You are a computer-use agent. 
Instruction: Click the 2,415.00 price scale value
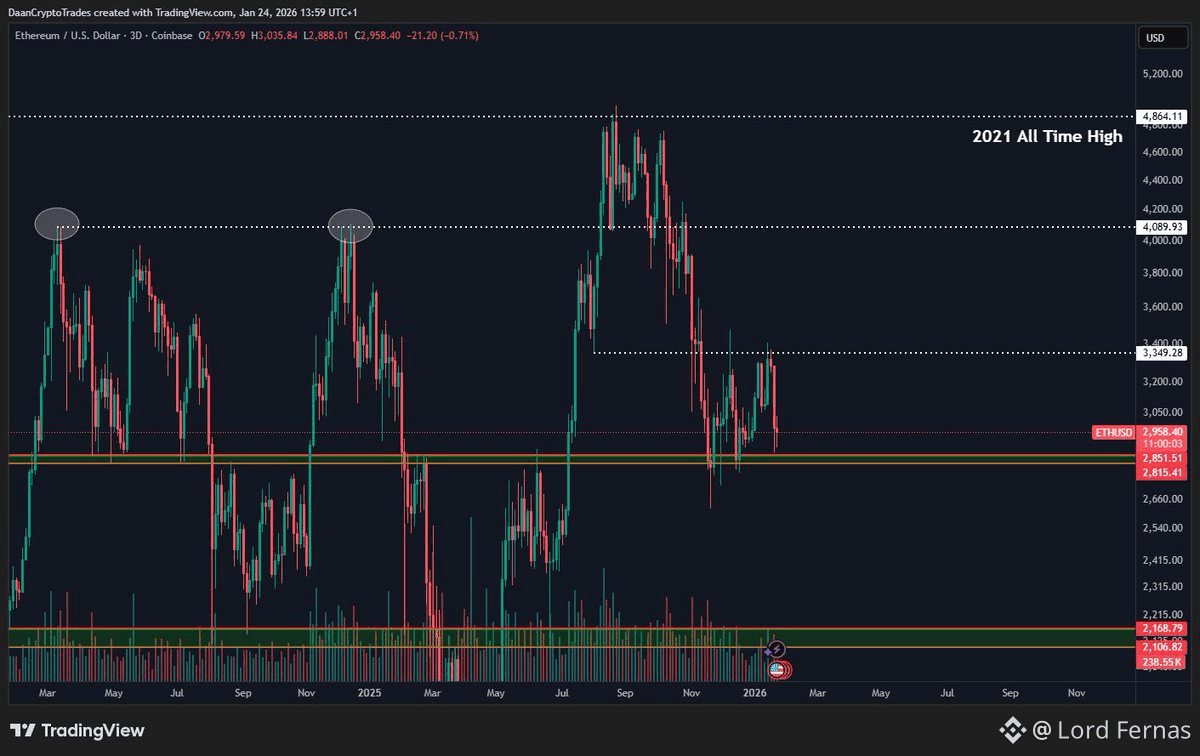(1162, 560)
